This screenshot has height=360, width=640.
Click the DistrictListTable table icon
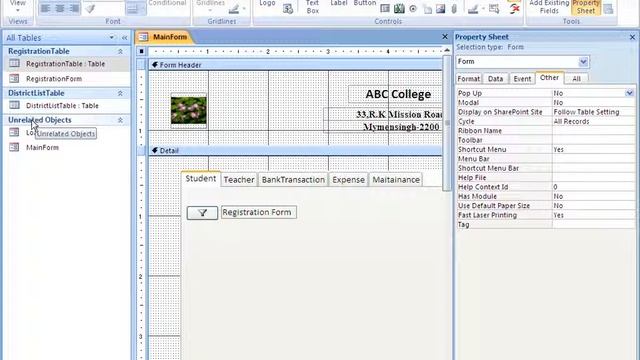14,105
